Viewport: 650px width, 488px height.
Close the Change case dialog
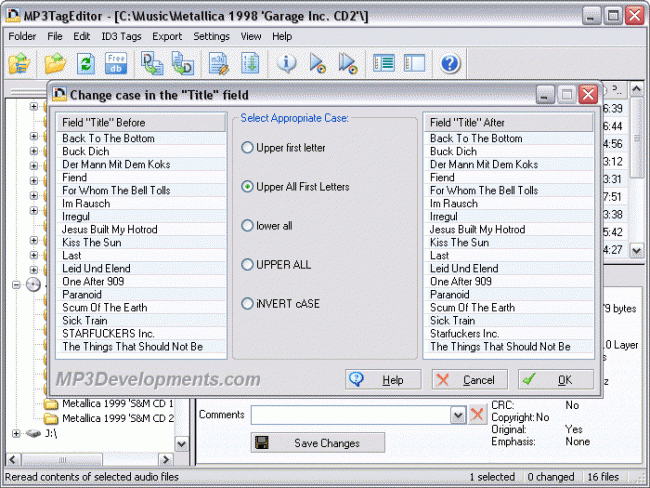[588, 95]
